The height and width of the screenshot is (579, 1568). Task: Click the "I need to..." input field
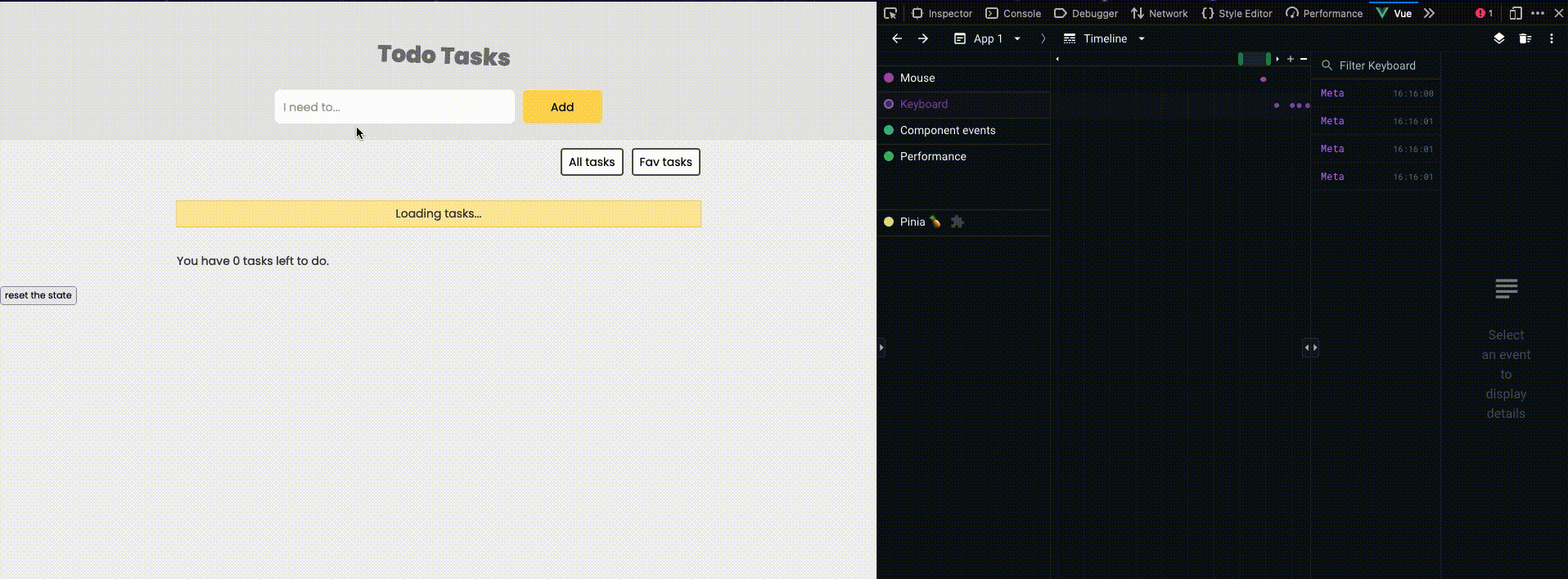[394, 107]
